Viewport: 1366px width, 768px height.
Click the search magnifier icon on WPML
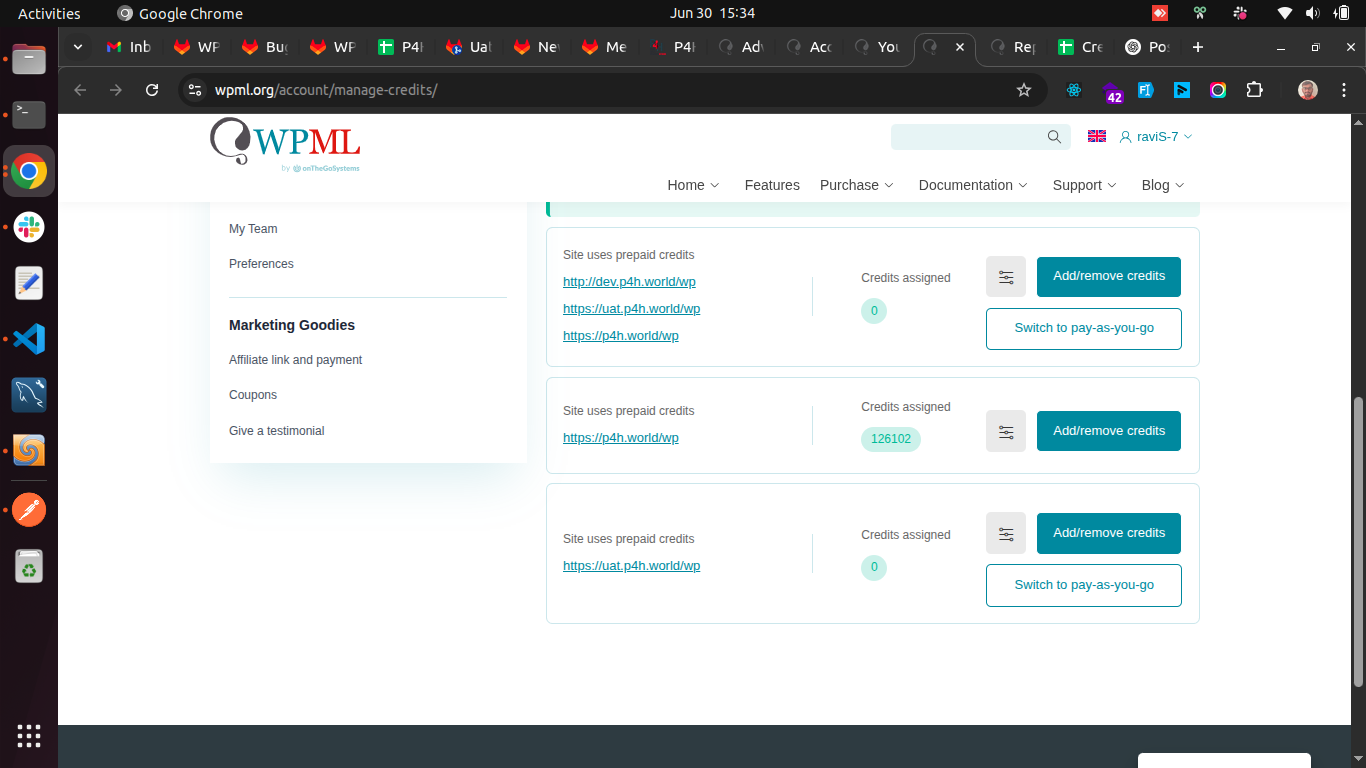1054,137
